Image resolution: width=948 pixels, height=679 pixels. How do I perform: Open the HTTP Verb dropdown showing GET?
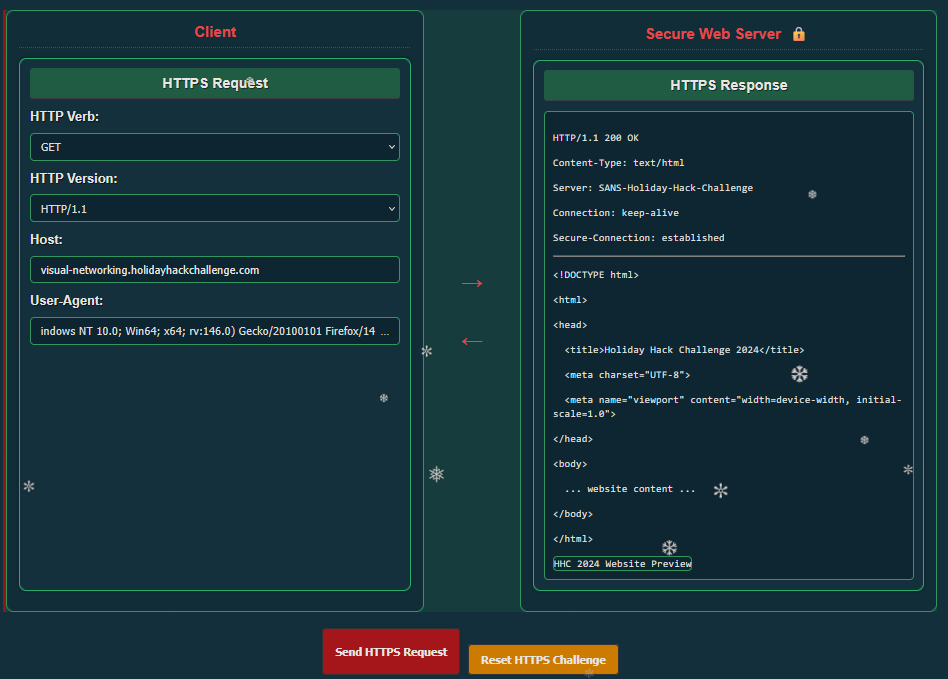pos(214,147)
